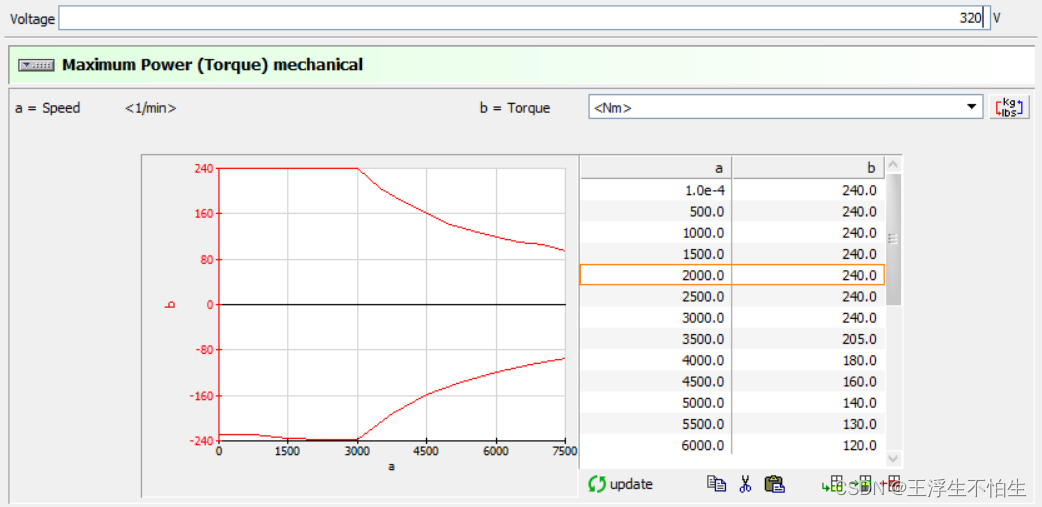1042x507 pixels.
Task: Select speed cell 5500.0
Action: click(656, 424)
